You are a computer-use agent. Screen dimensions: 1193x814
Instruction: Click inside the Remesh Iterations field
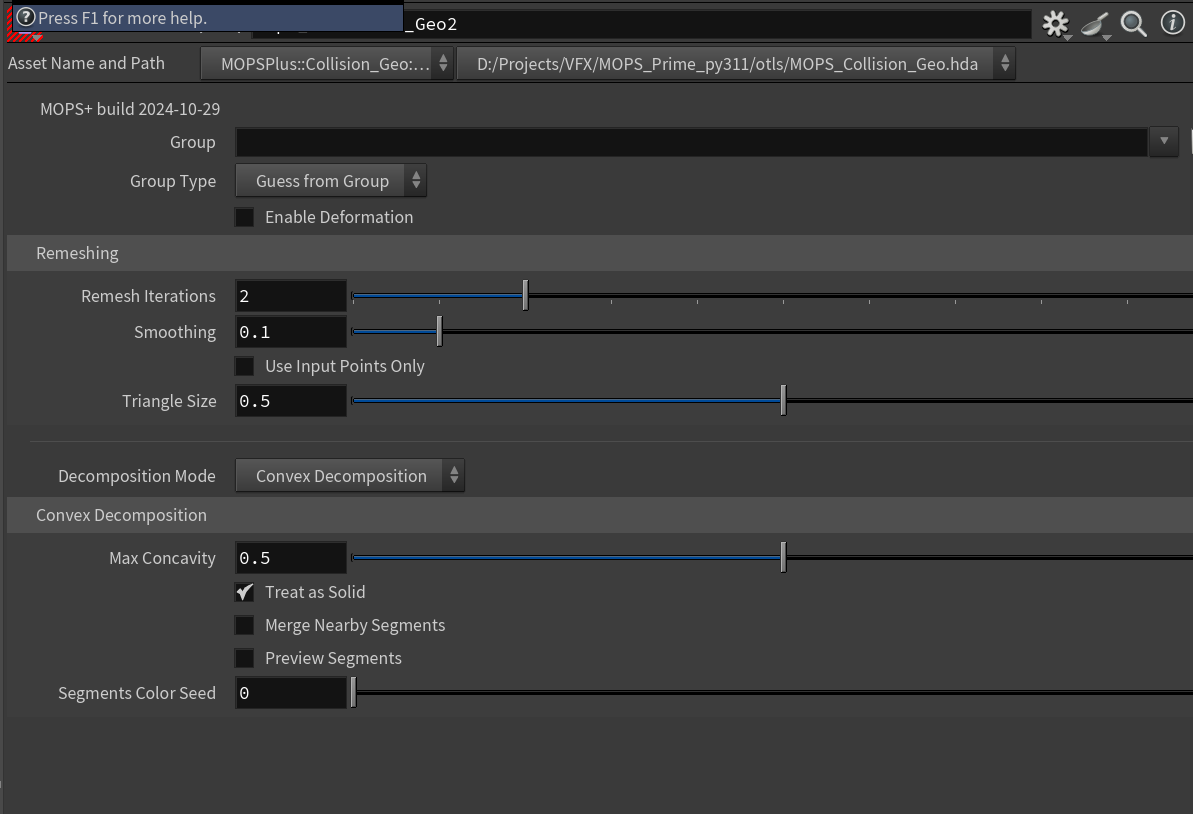290,295
